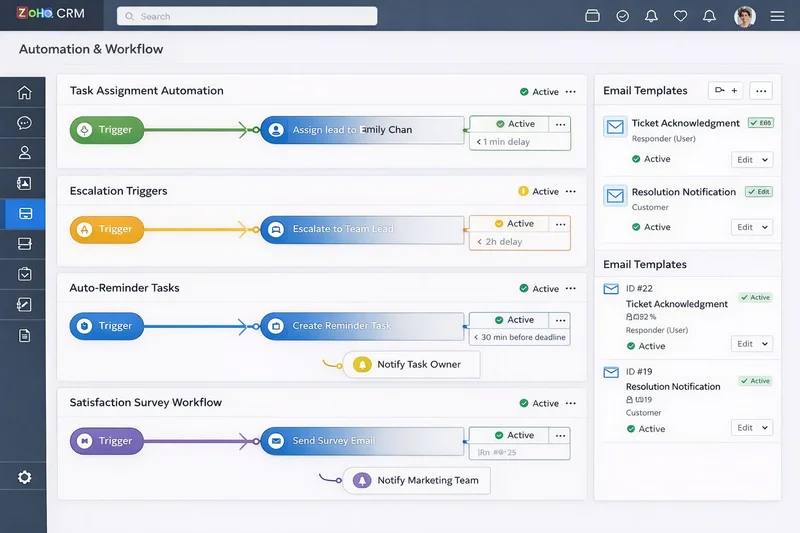
Task: Toggle yellow Active status of Escalation Triggers
Action: pos(538,191)
